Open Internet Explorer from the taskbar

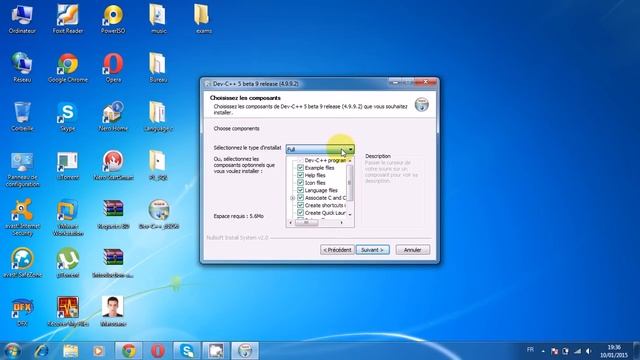click(42, 351)
